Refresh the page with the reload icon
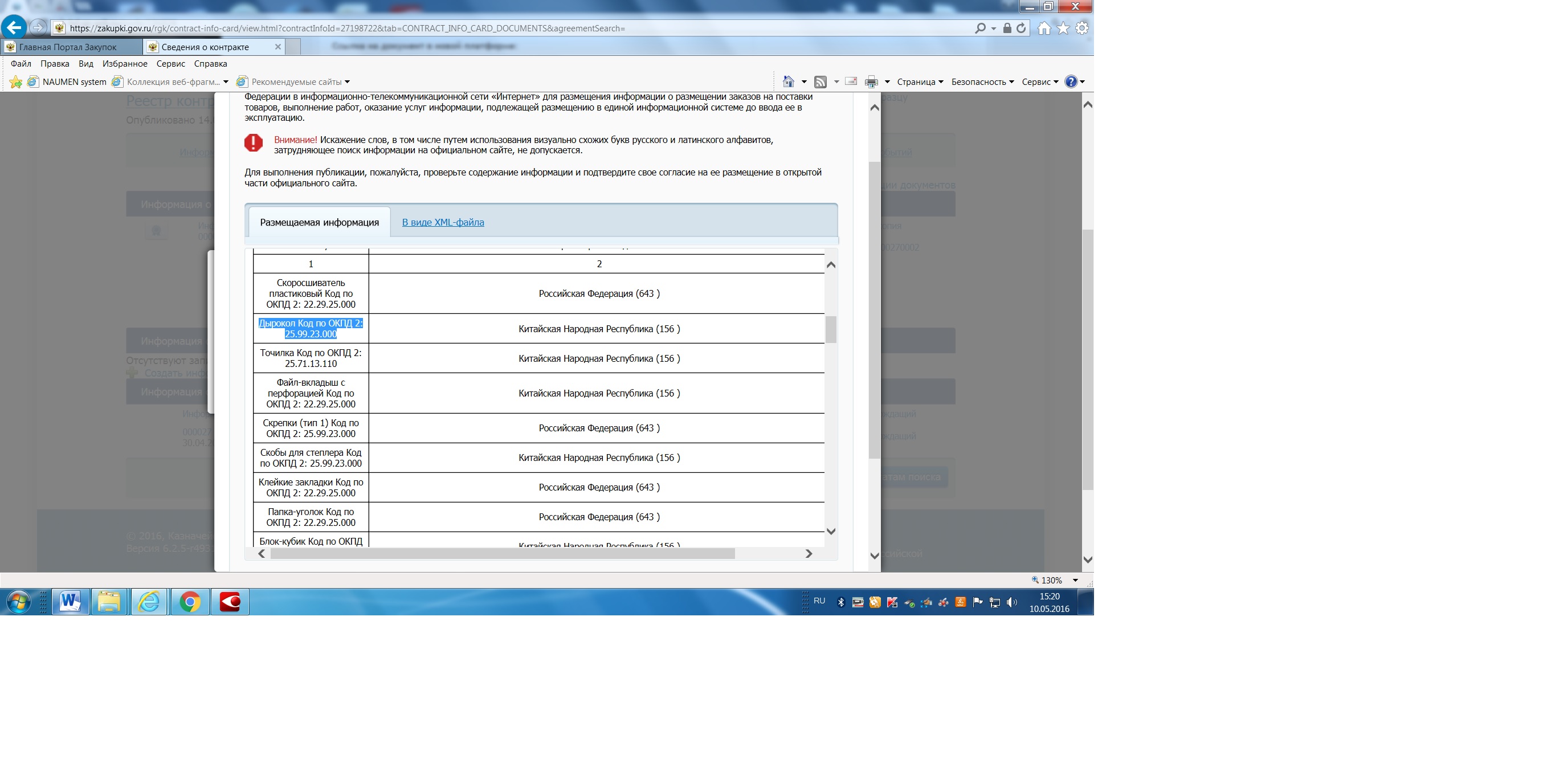The width and height of the screenshot is (1543, 784). point(1020,27)
